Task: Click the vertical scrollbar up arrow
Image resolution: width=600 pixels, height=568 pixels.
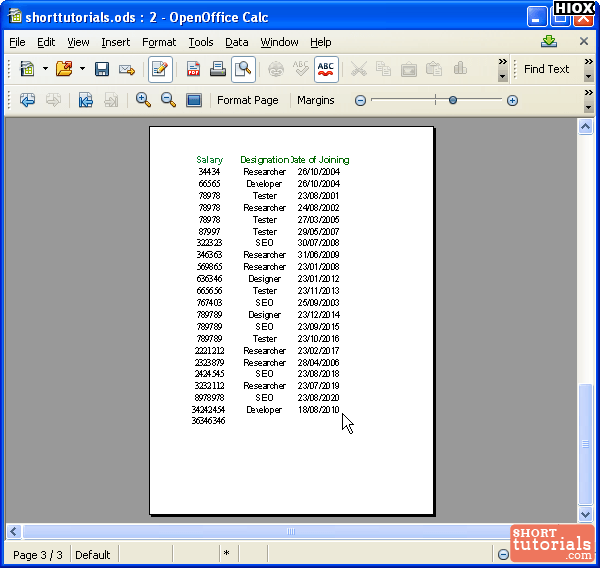Action: (585, 127)
